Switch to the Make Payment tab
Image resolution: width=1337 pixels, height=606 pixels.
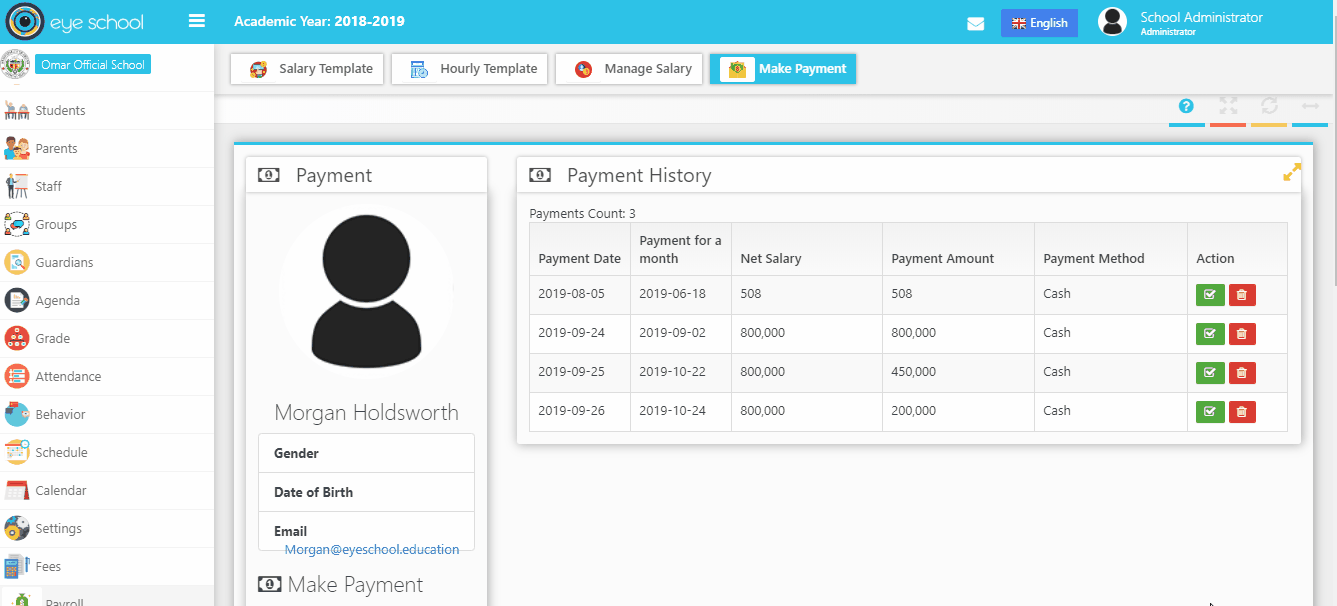click(x=783, y=69)
